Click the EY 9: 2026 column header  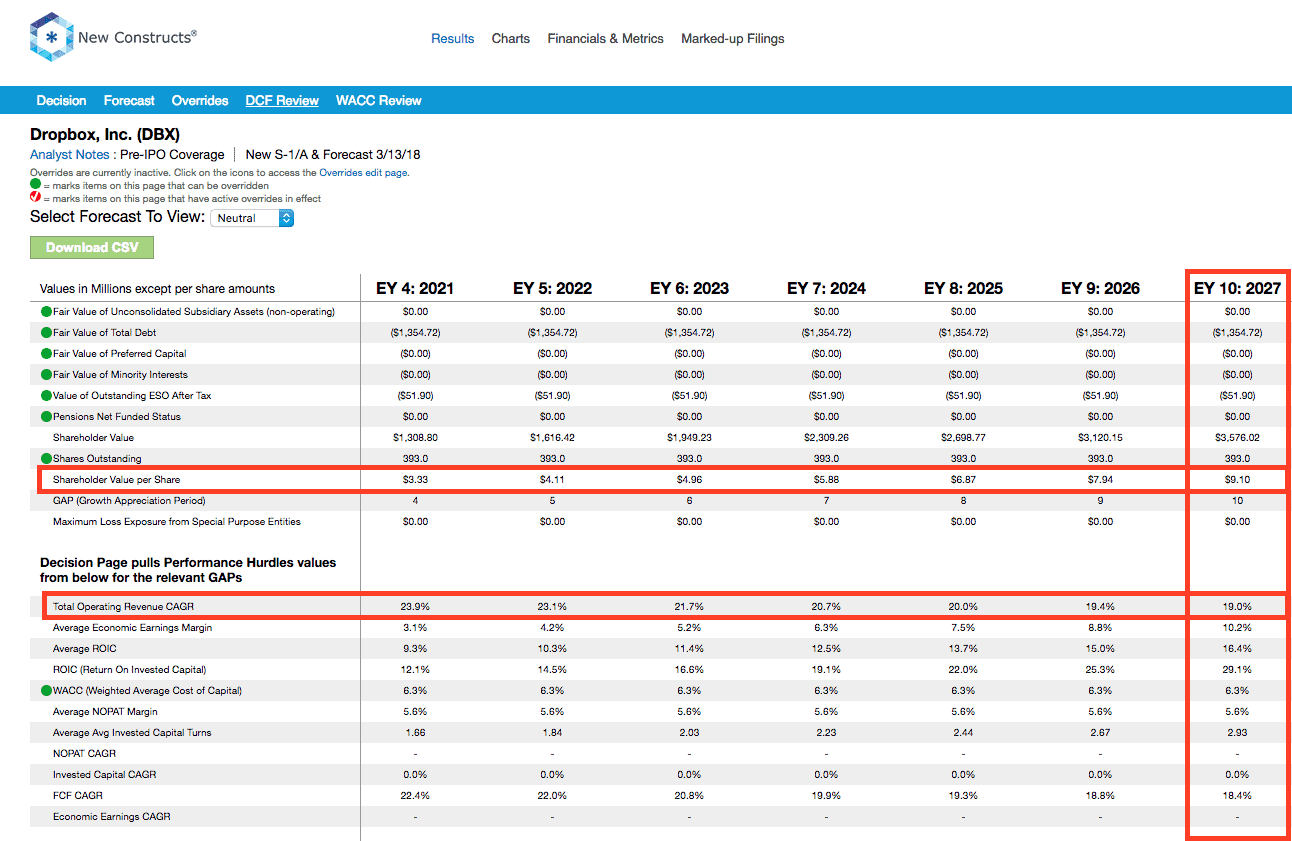tap(1100, 288)
